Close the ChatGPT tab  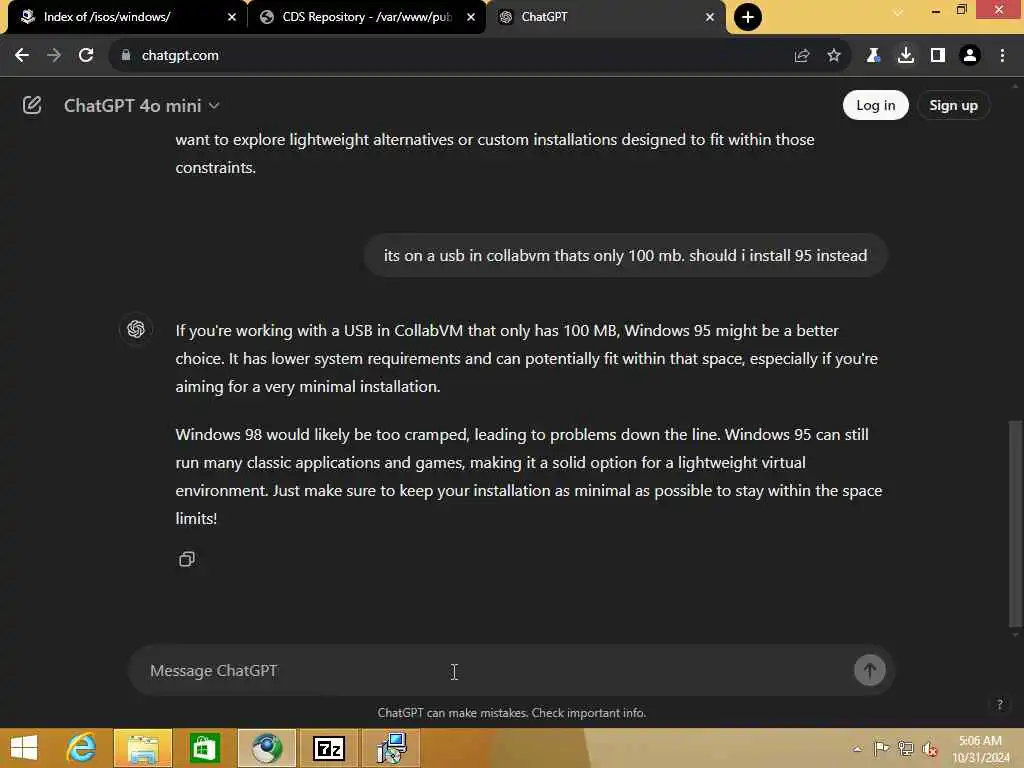[x=710, y=17]
